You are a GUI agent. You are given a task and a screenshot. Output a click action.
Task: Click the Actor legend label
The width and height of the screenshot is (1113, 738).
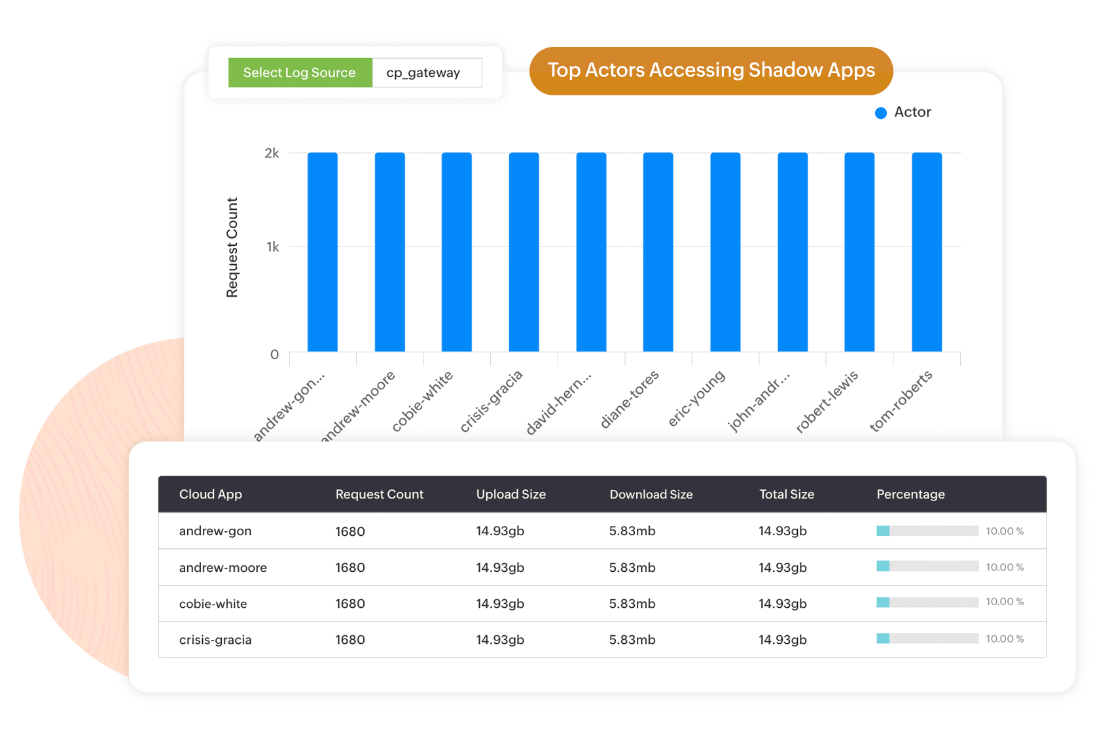[912, 113]
